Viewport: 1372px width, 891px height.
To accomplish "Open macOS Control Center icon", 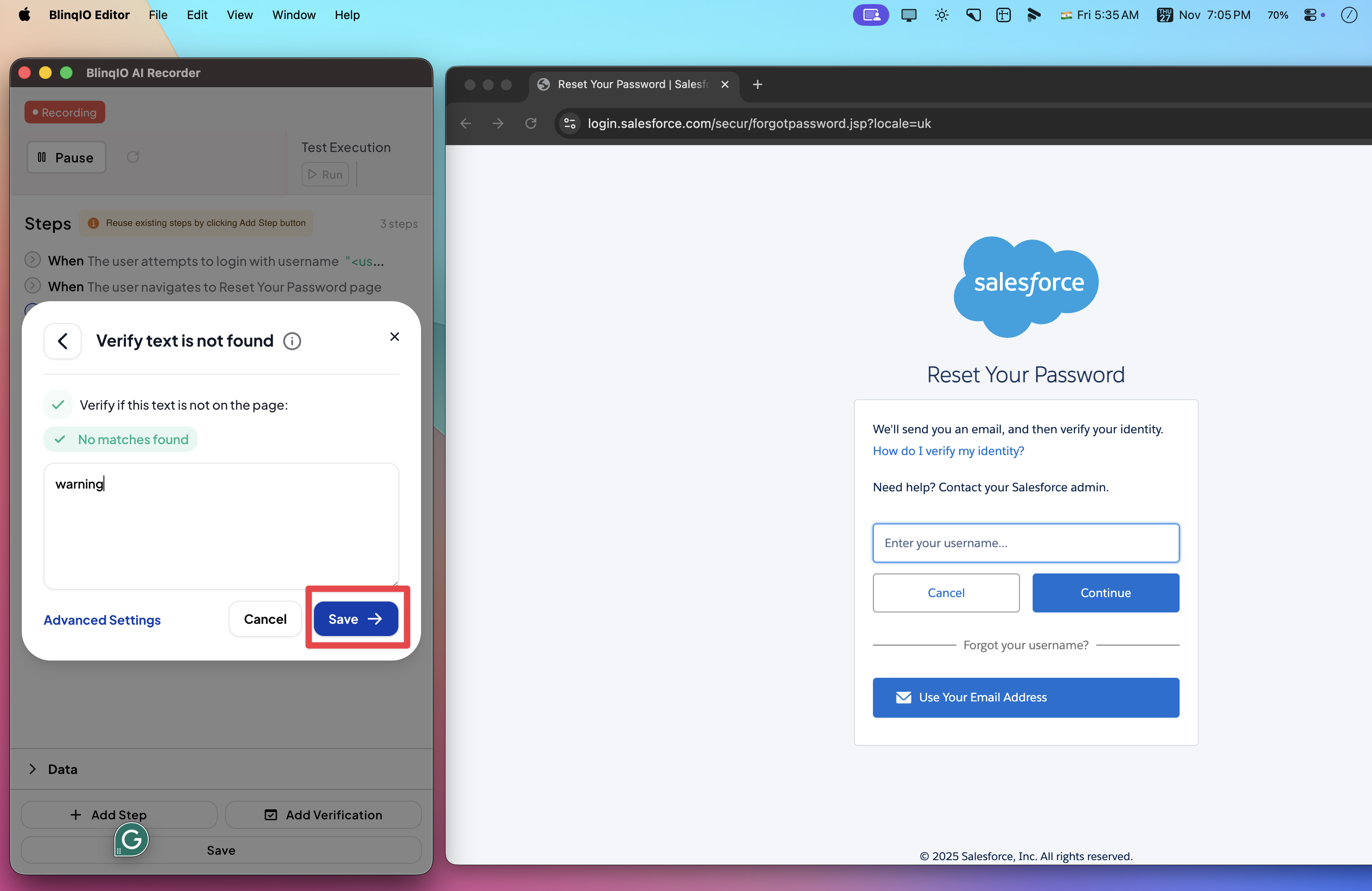I will coord(1310,15).
